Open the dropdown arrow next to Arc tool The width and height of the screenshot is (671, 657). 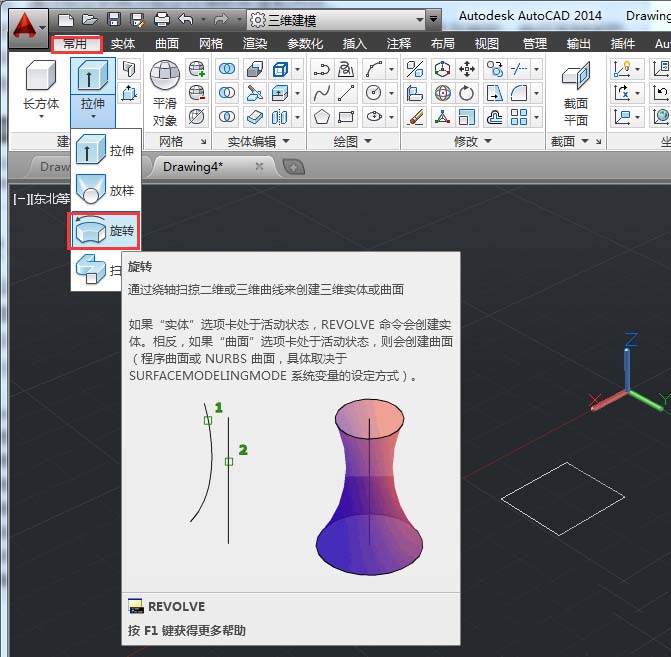391,69
